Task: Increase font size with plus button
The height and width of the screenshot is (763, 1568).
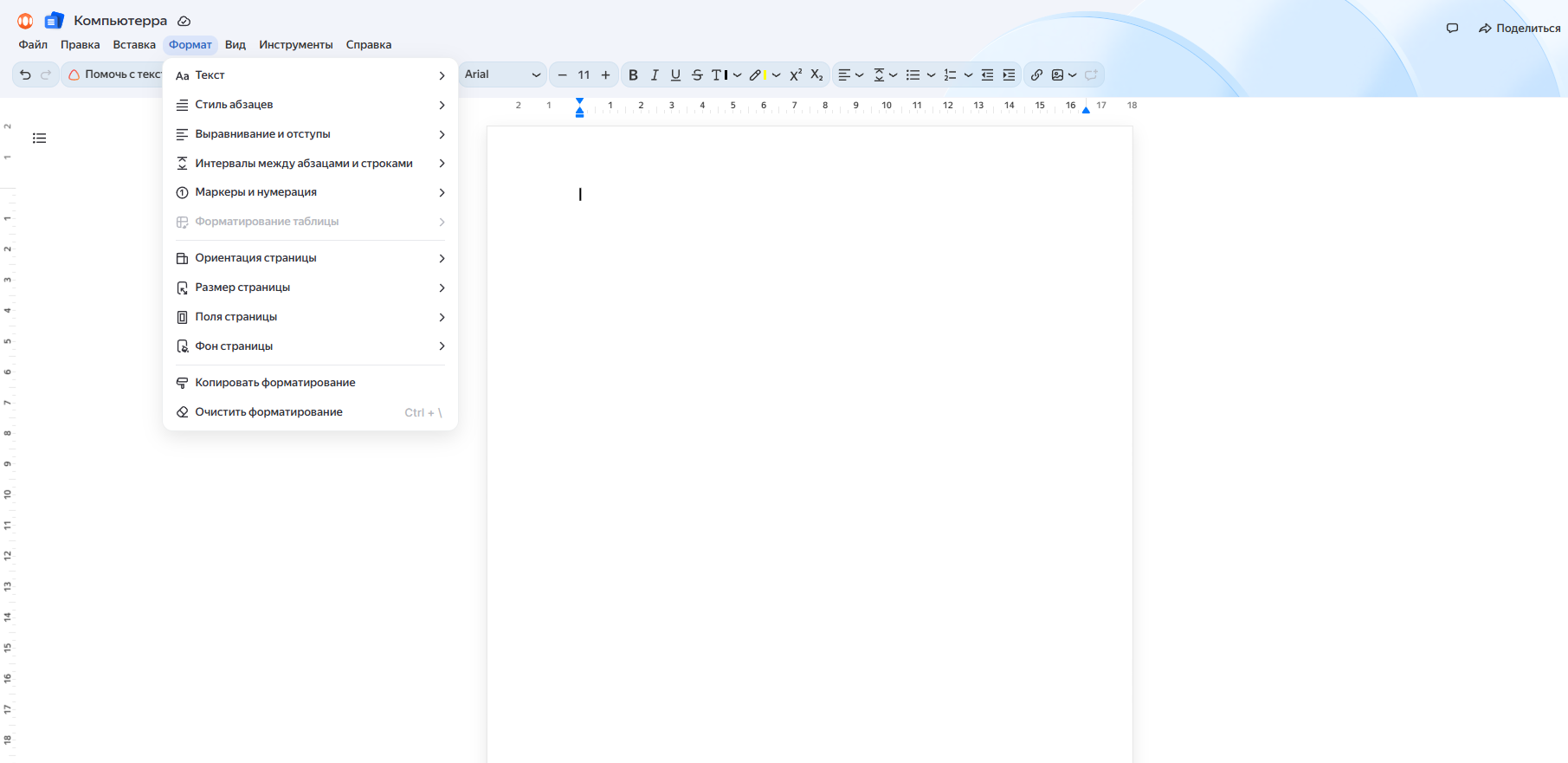Action: point(605,75)
